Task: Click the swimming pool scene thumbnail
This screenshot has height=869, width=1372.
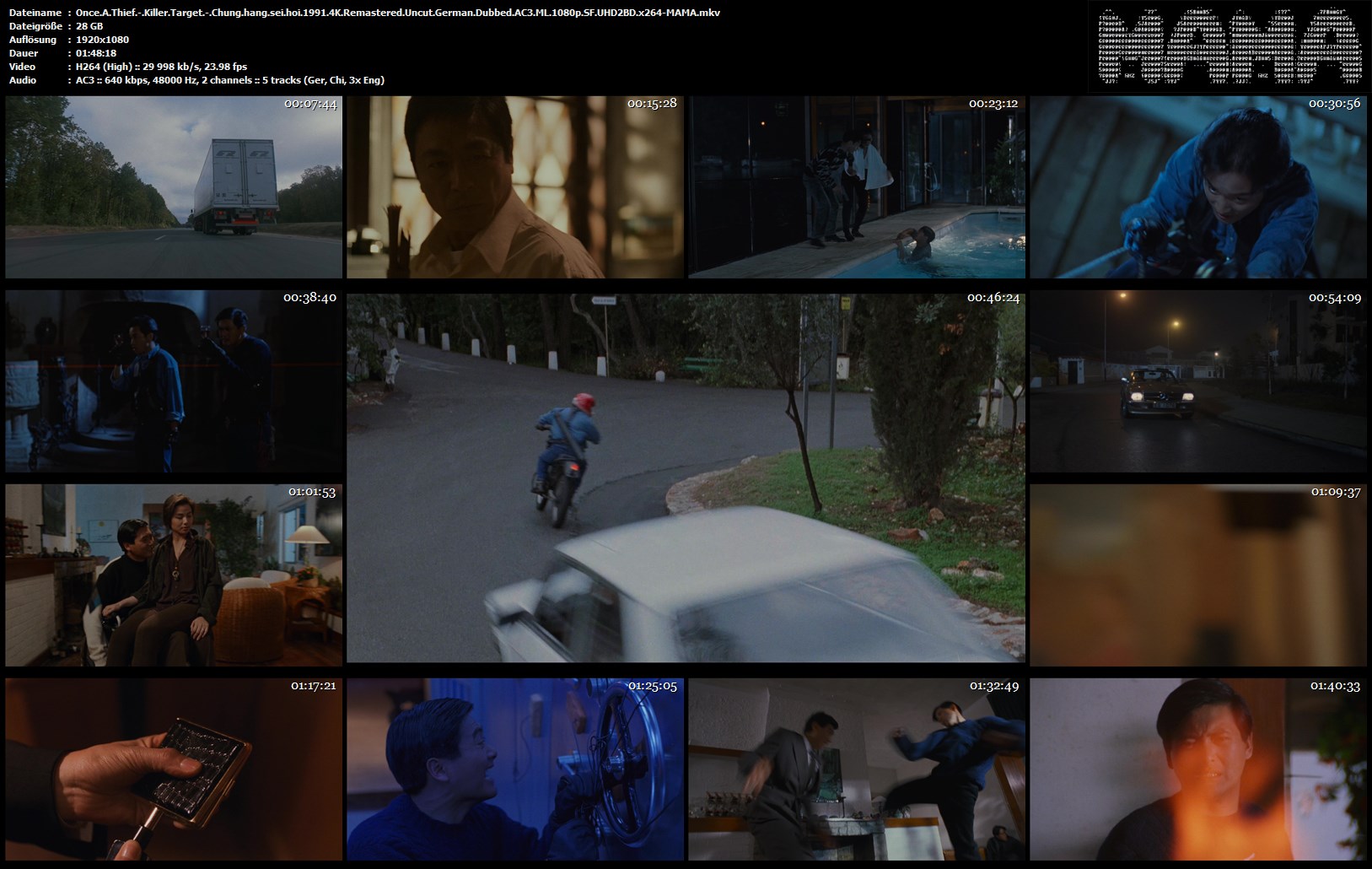Action: (x=856, y=186)
